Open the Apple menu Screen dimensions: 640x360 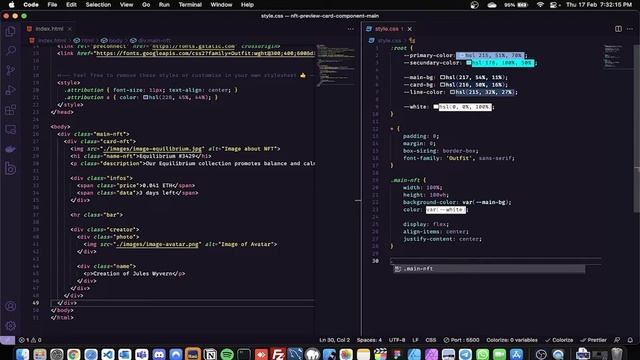click(x=11, y=4)
